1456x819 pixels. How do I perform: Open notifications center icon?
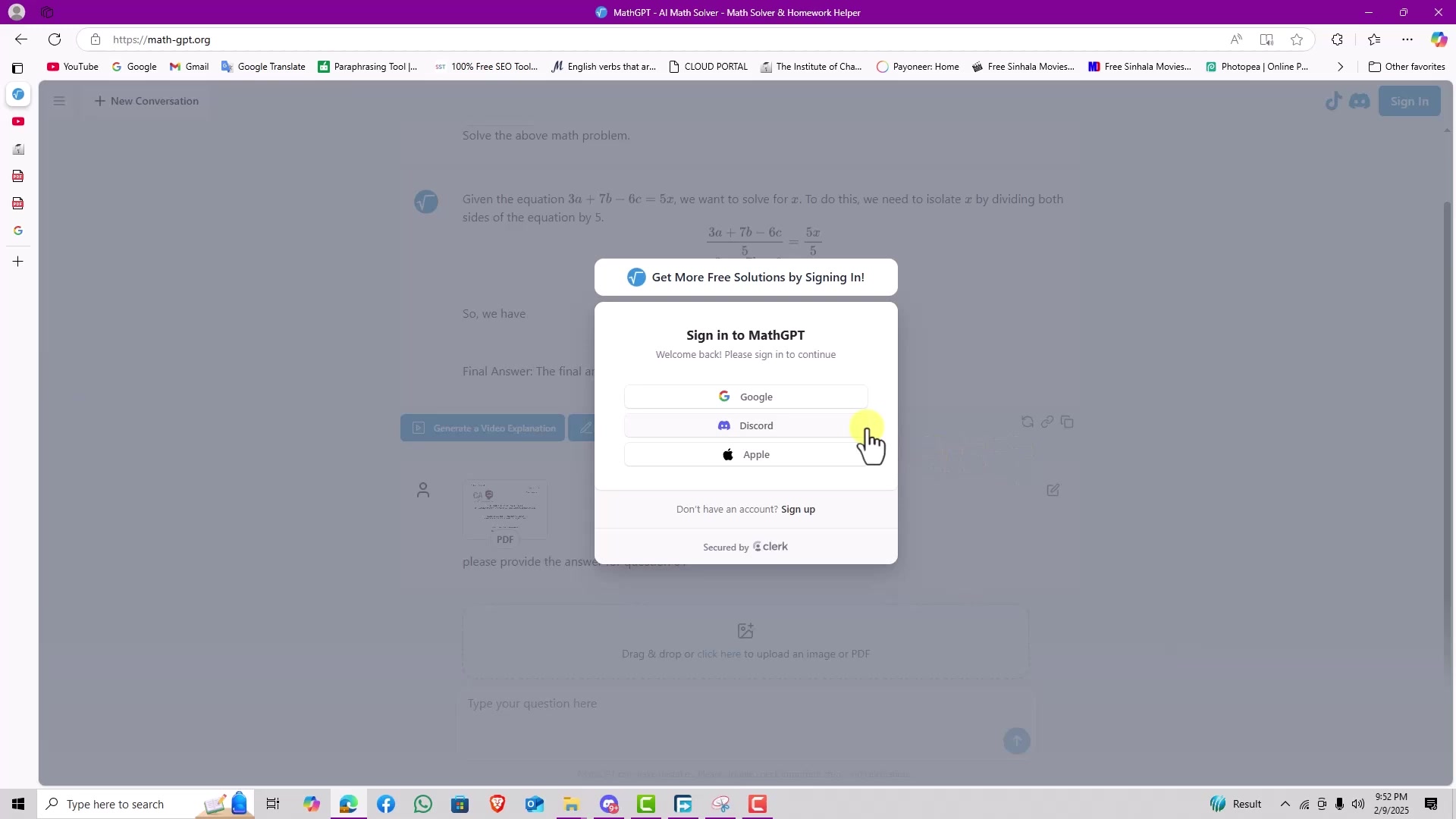pos(1431,804)
